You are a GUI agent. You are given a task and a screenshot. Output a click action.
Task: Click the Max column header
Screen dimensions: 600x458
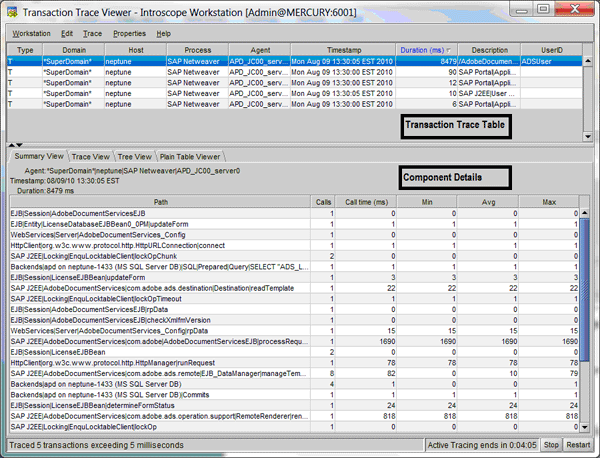click(x=548, y=201)
